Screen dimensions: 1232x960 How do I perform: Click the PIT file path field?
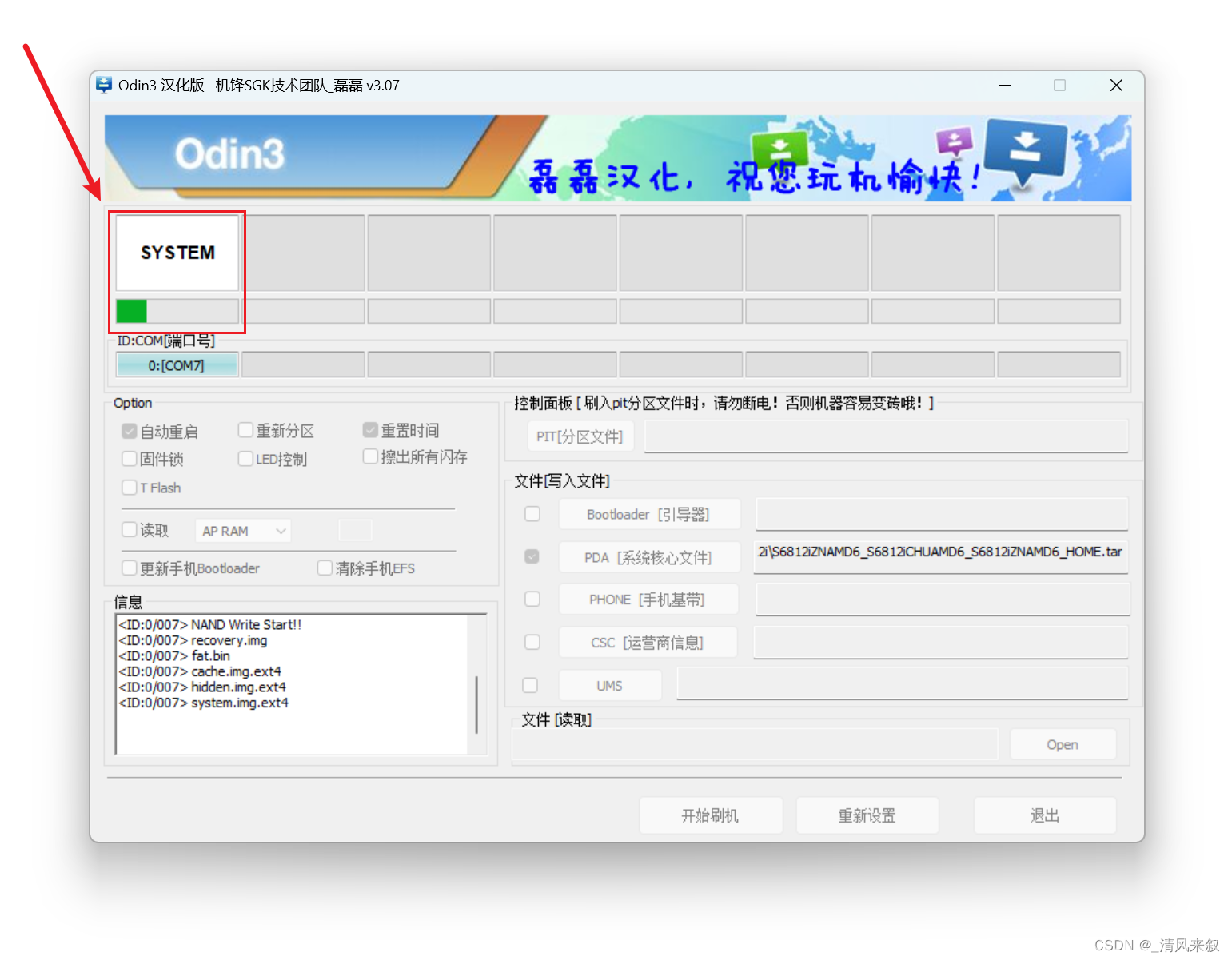[x=887, y=436]
